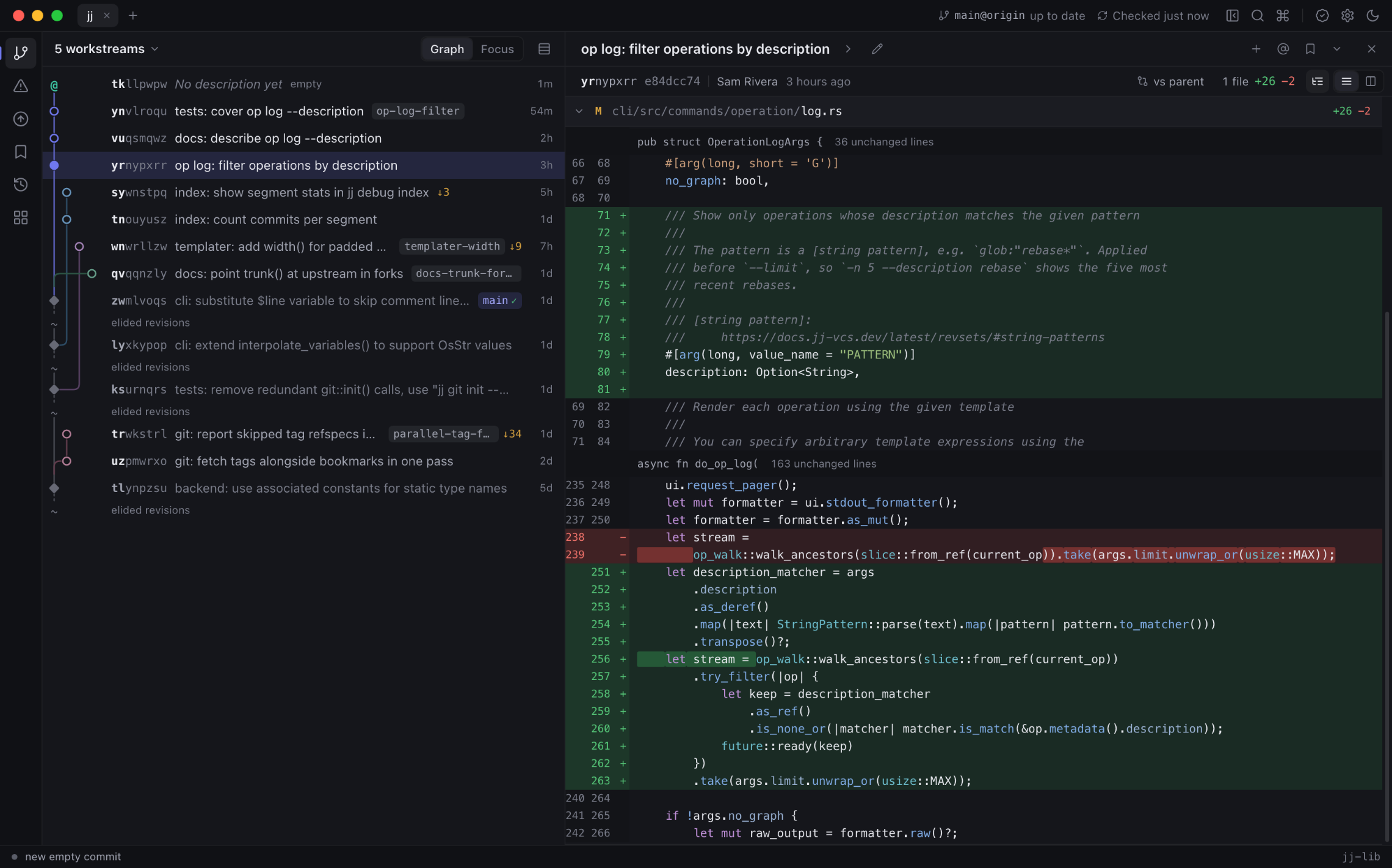1392x868 pixels.
Task: Click the new empty commit status message
Action: pyautogui.click(x=73, y=856)
